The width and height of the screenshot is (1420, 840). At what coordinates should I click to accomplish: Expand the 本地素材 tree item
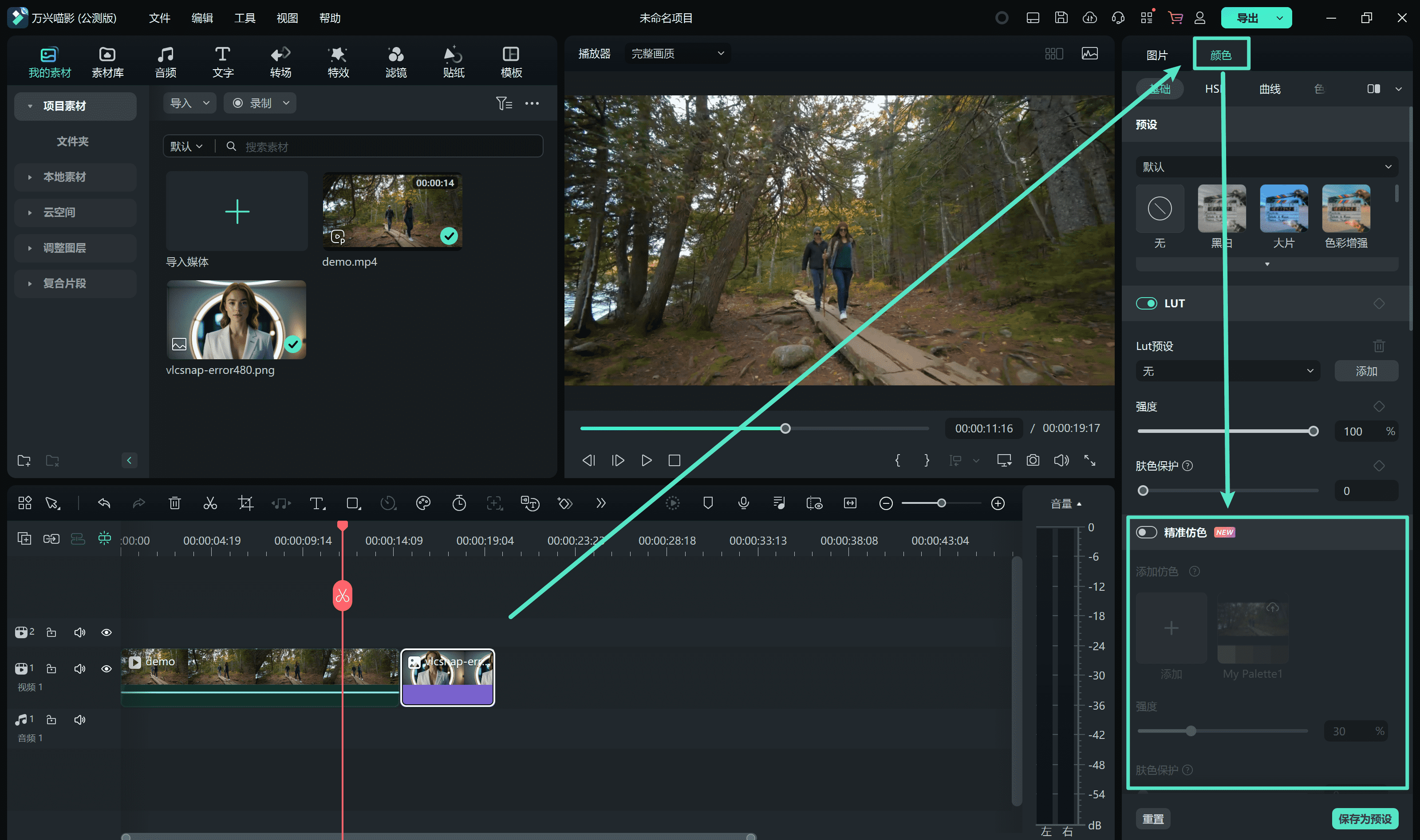(x=30, y=177)
